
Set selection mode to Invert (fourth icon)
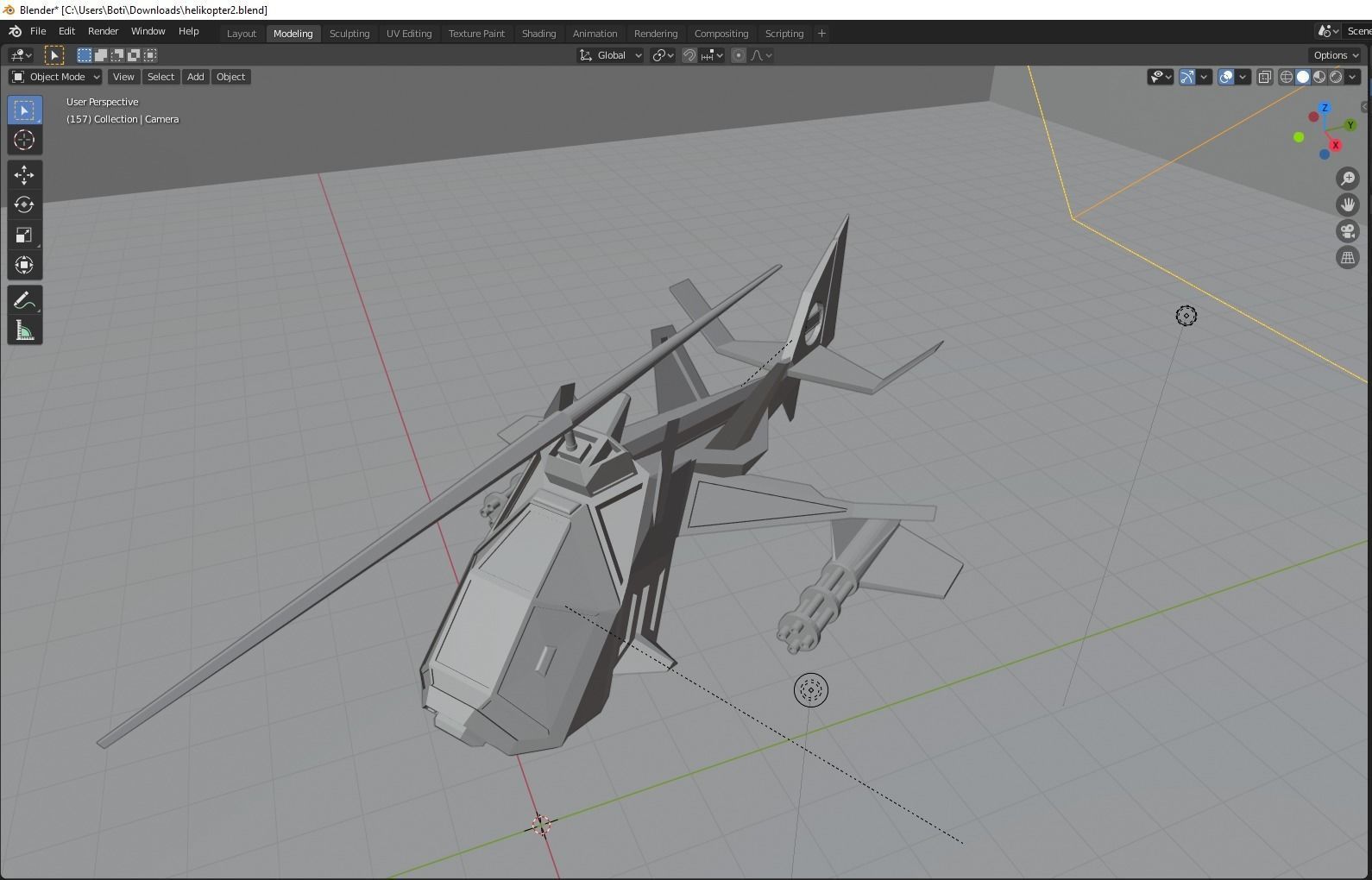[134, 55]
